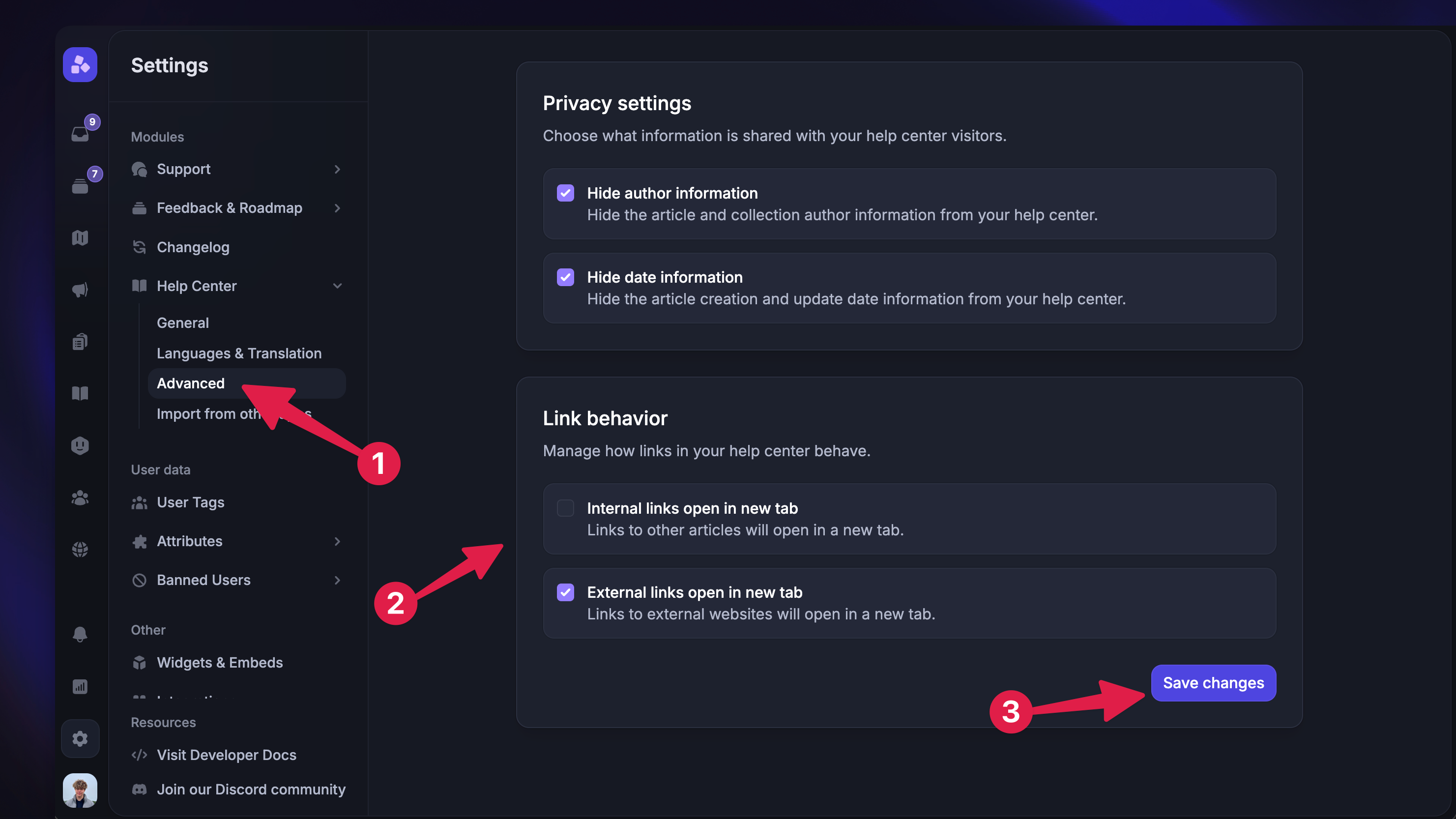
Task: Open the globe icon in the sidebar
Action: click(x=80, y=549)
